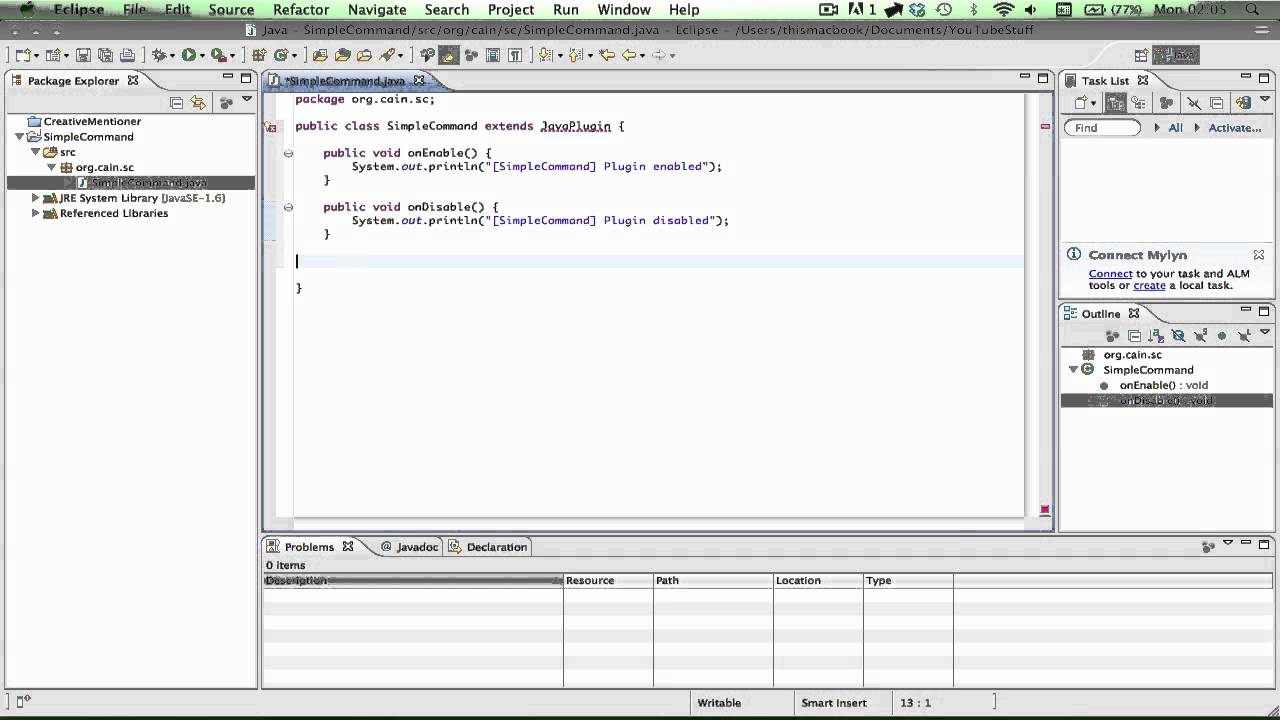
Task: Fold the onDisable method in editor
Action: pos(288,207)
